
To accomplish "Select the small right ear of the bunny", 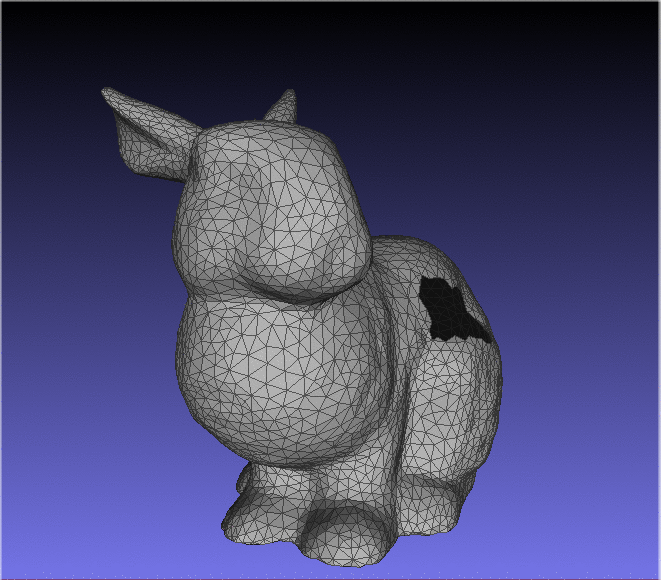I will [x=282, y=107].
